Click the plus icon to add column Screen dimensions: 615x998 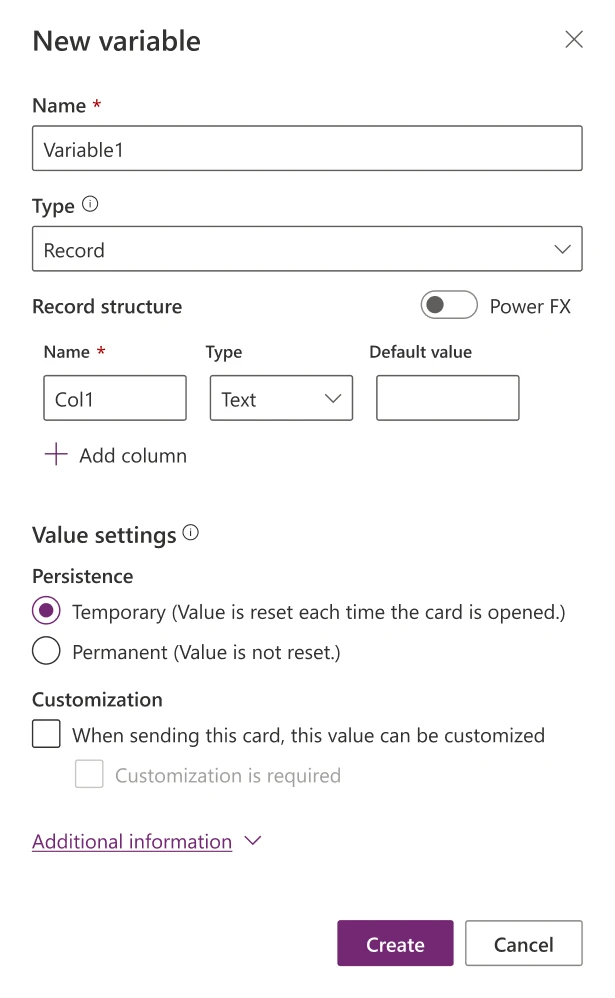[x=55, y=455]
